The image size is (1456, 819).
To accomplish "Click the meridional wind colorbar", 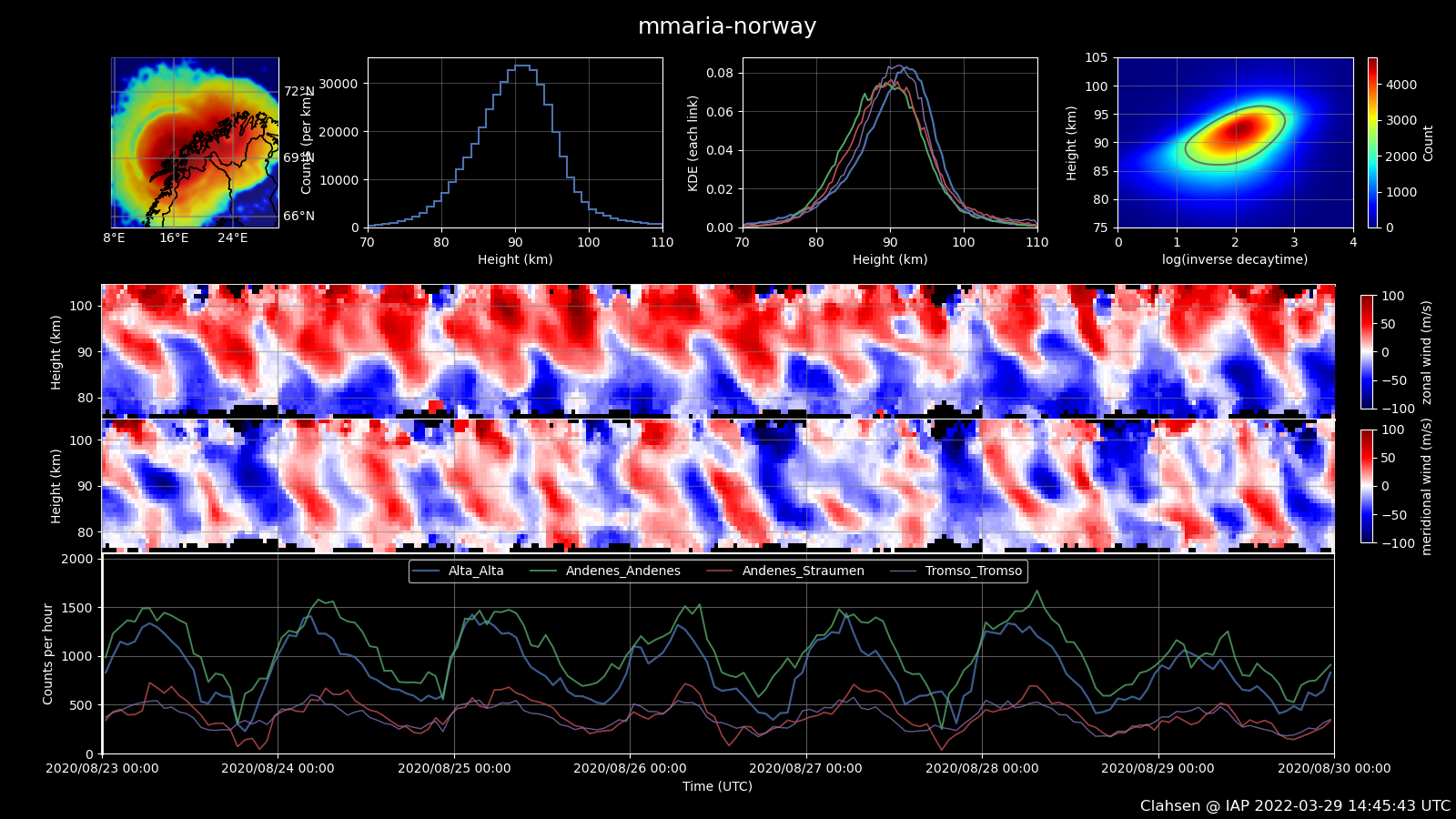I will click(1368, 486).
